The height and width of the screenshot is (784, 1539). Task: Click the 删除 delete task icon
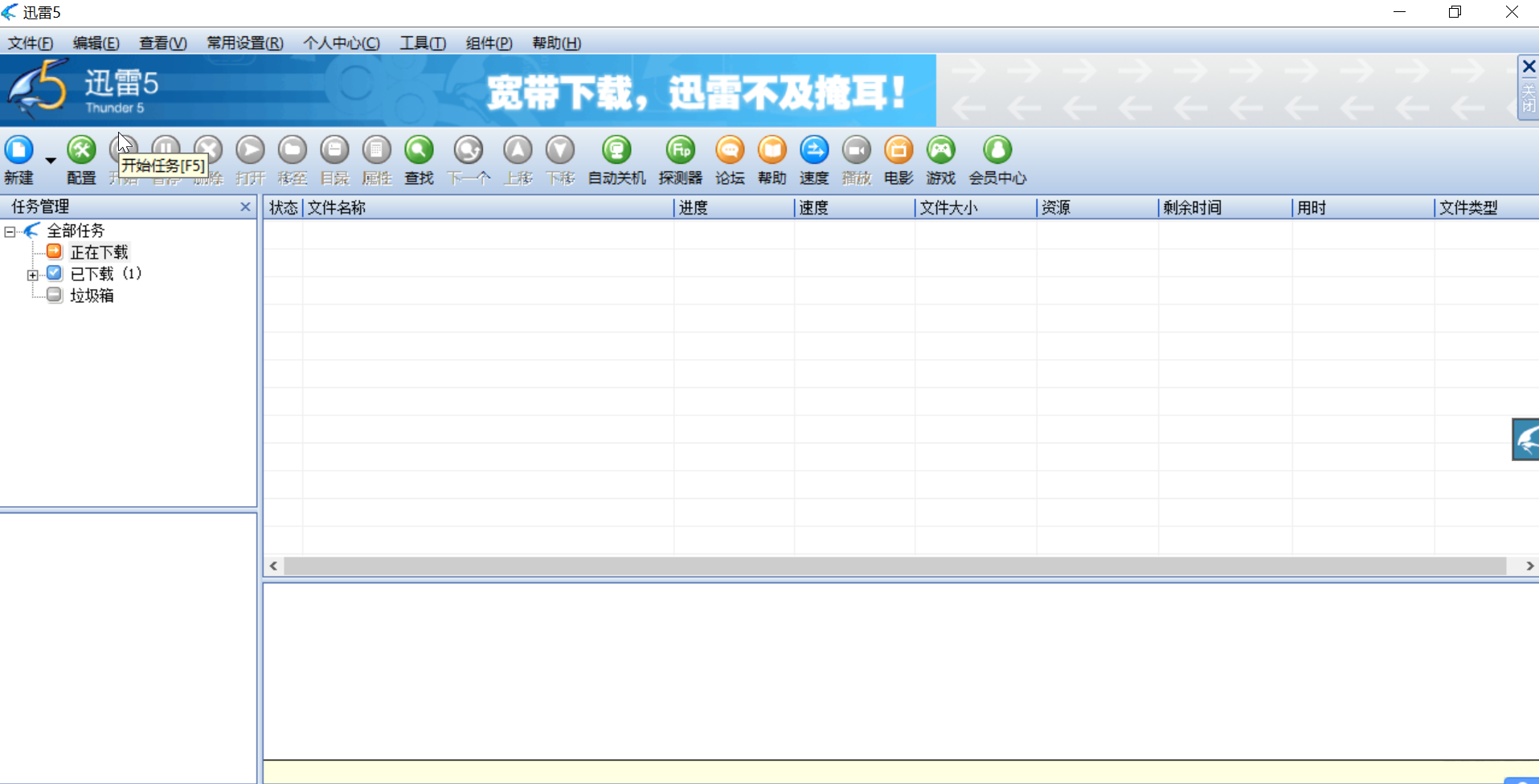tap(208, 150)
